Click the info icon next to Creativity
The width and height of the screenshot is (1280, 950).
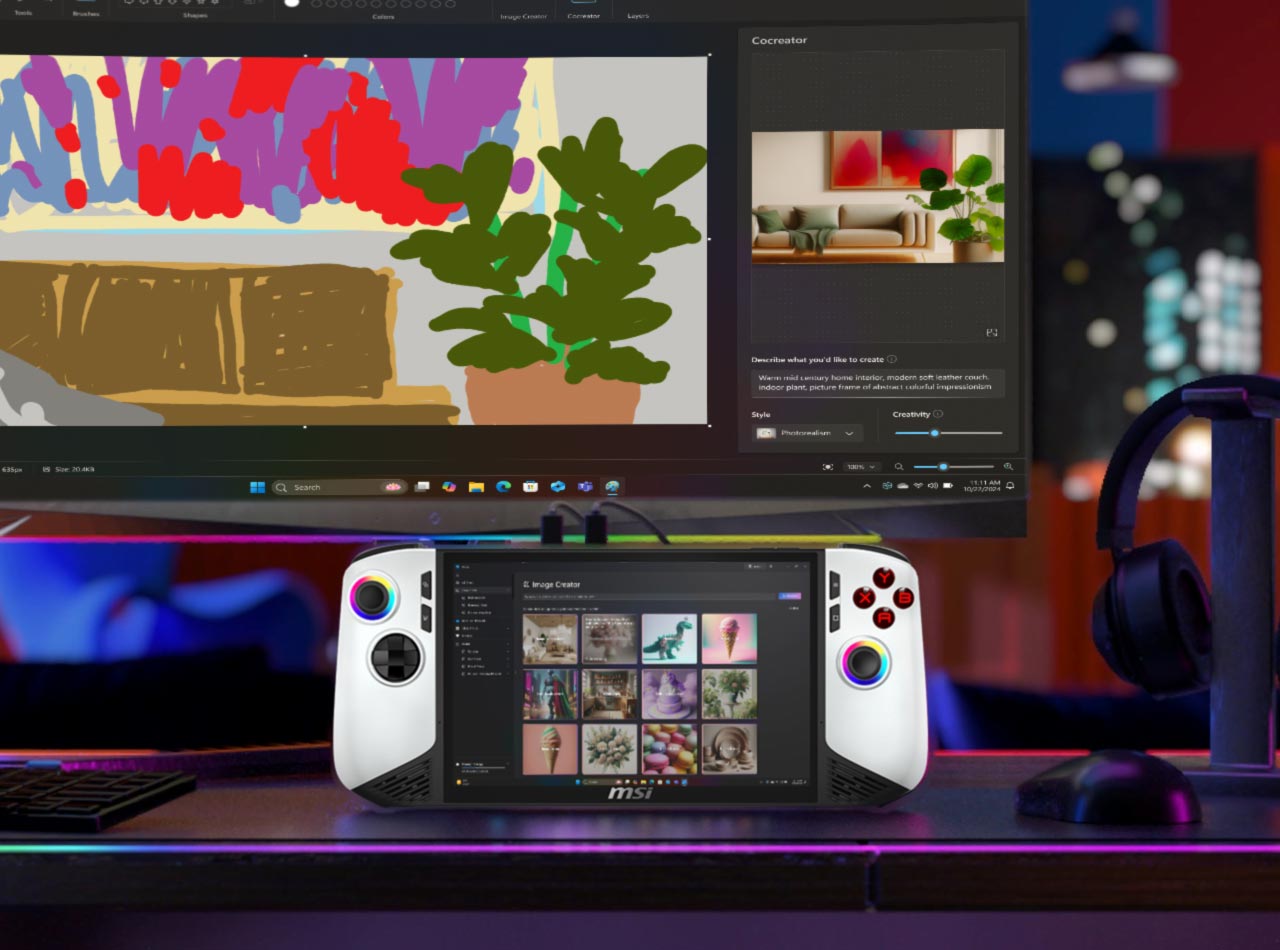pyautogui.click(x=938, y=414)
